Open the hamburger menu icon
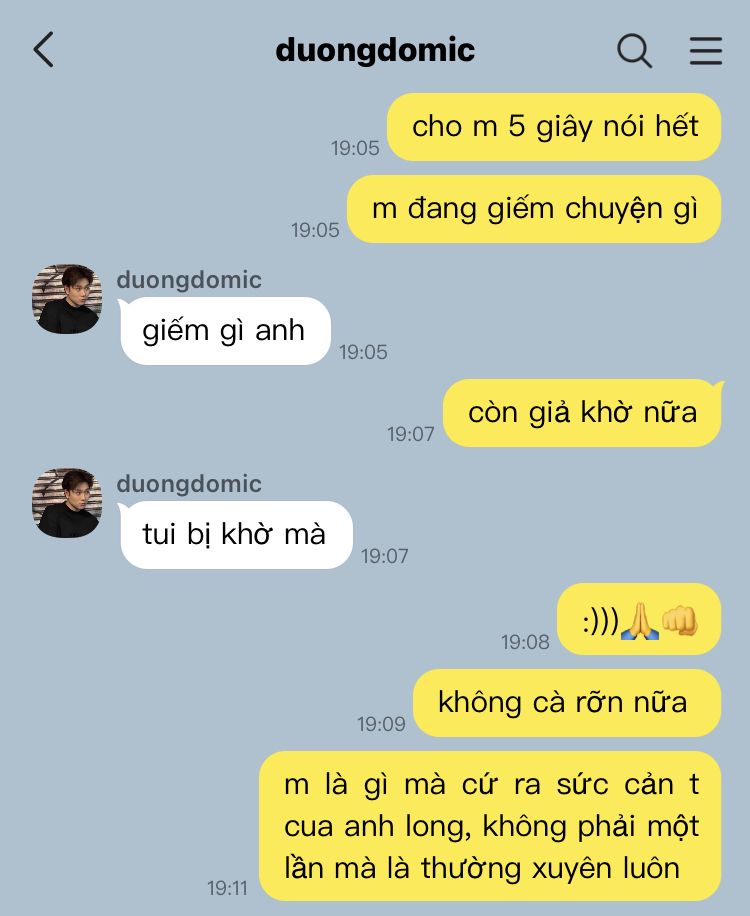Screen dimensions: 750x916 [706, 50]
